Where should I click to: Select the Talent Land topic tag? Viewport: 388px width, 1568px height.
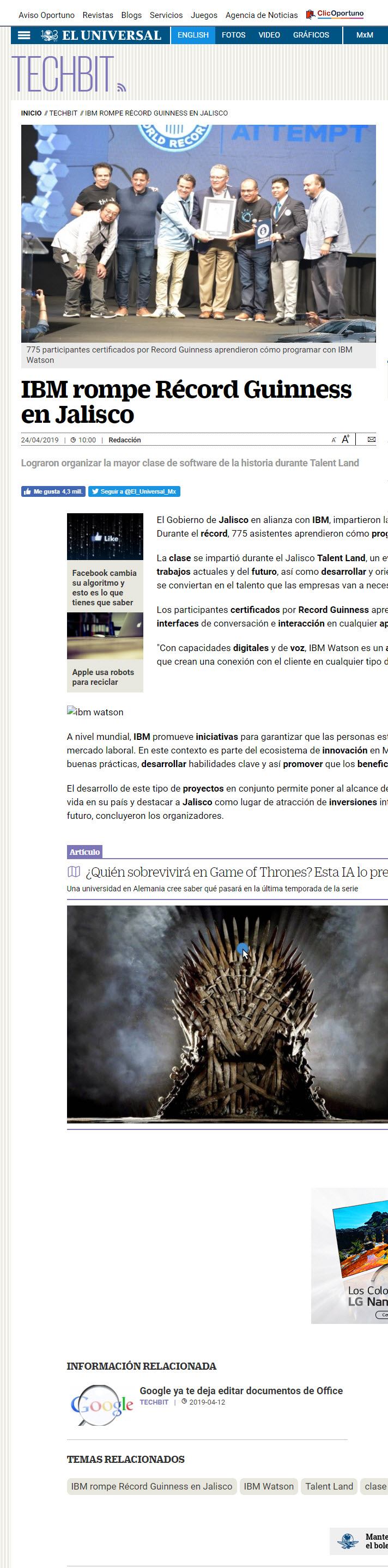[x=329, y=1486]
